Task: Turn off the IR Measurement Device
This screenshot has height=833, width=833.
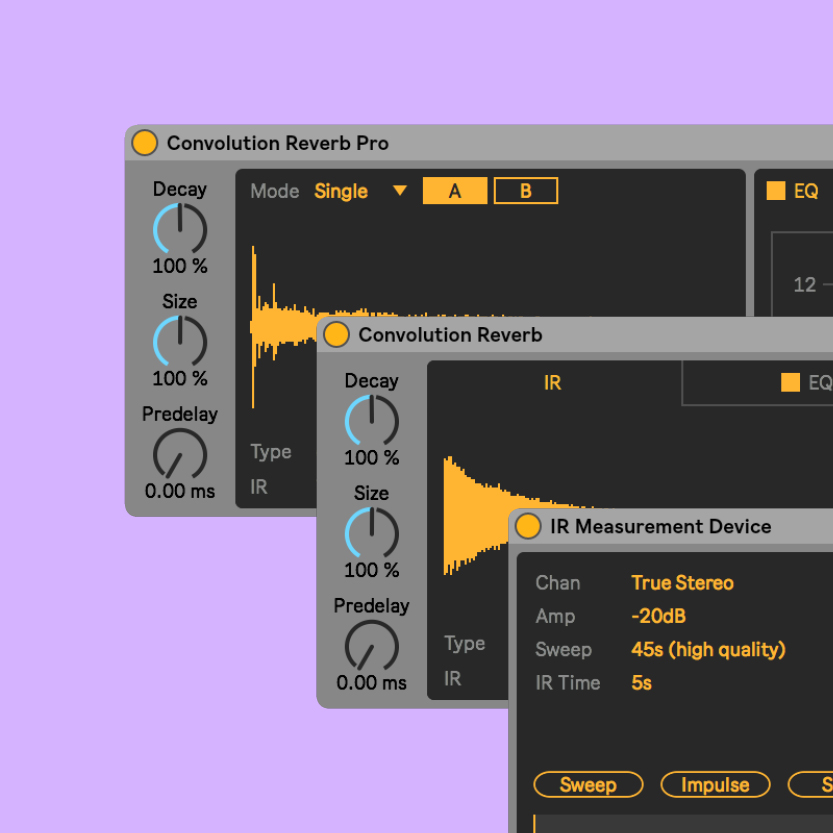Action: pos(528,526)
